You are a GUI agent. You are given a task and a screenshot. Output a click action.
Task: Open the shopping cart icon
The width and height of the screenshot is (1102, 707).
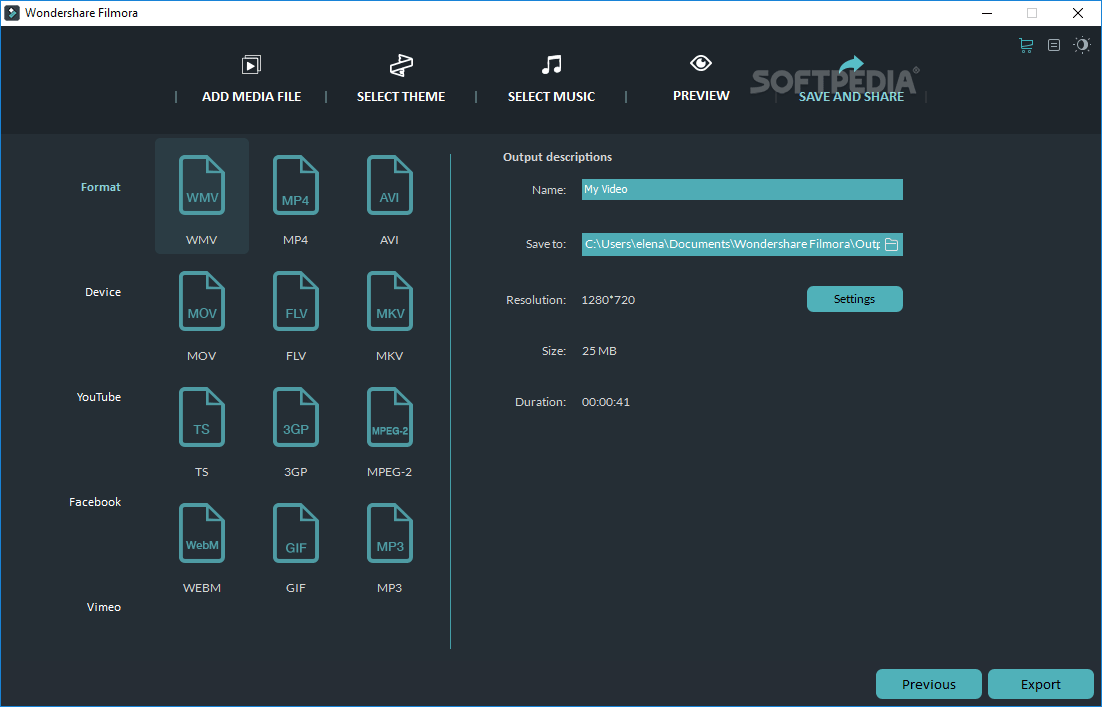coord(1026,46)
